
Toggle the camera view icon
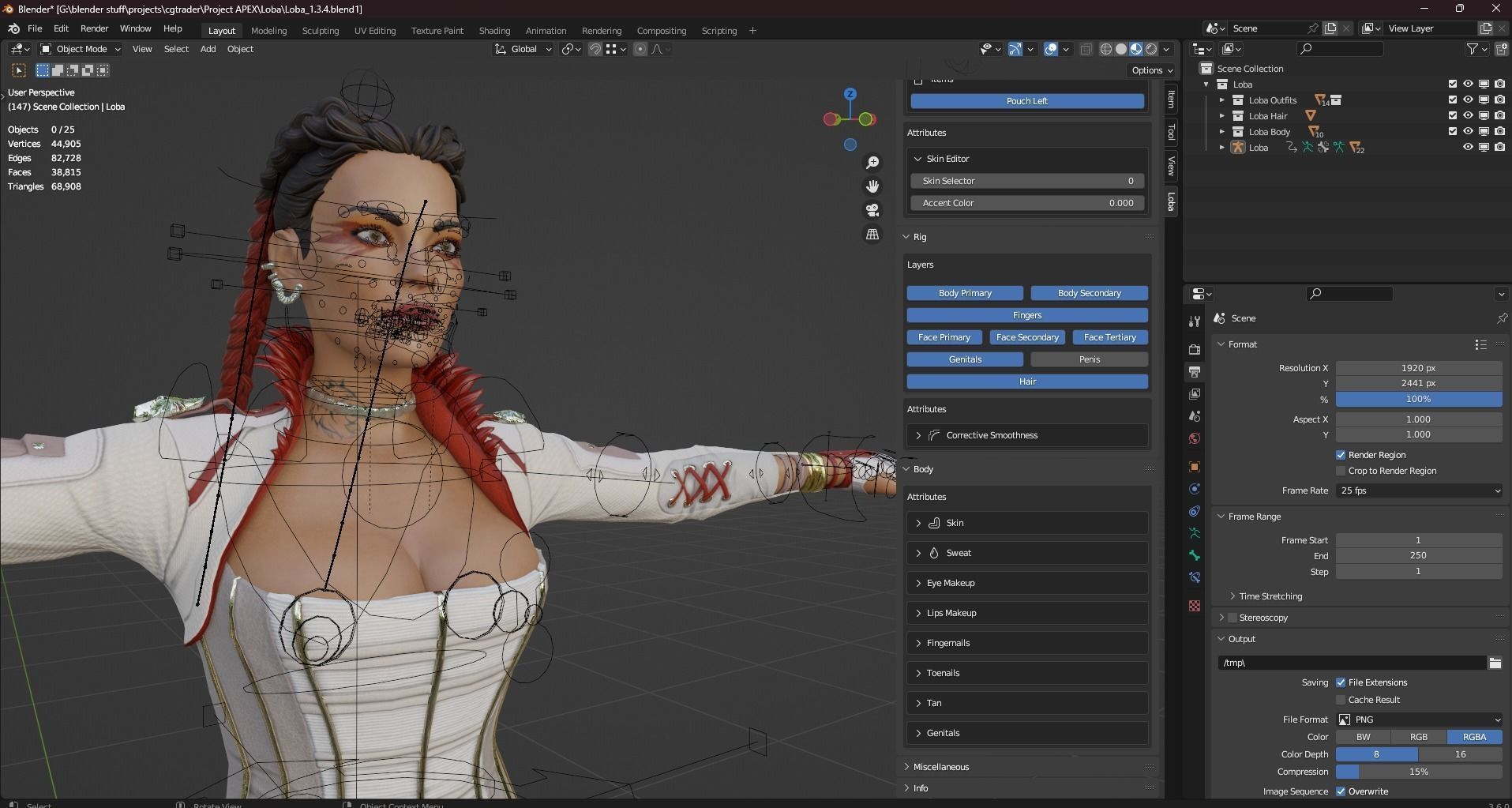click(x=872, y=210)
